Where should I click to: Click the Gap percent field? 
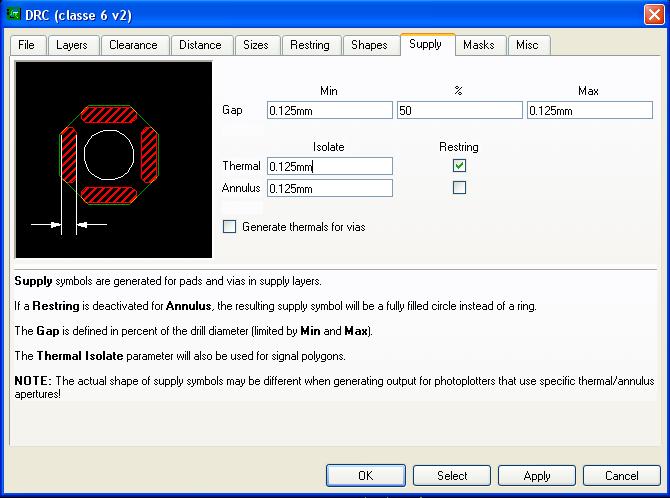coord(459,110)
